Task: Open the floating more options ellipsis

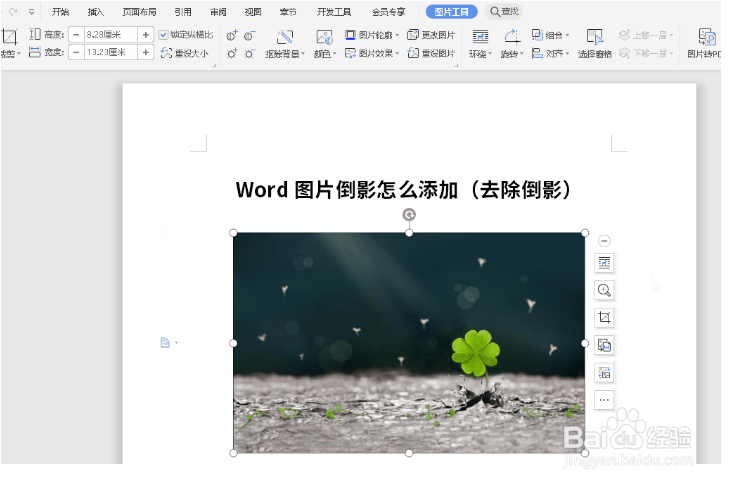Action: click(x=604, y=400)
